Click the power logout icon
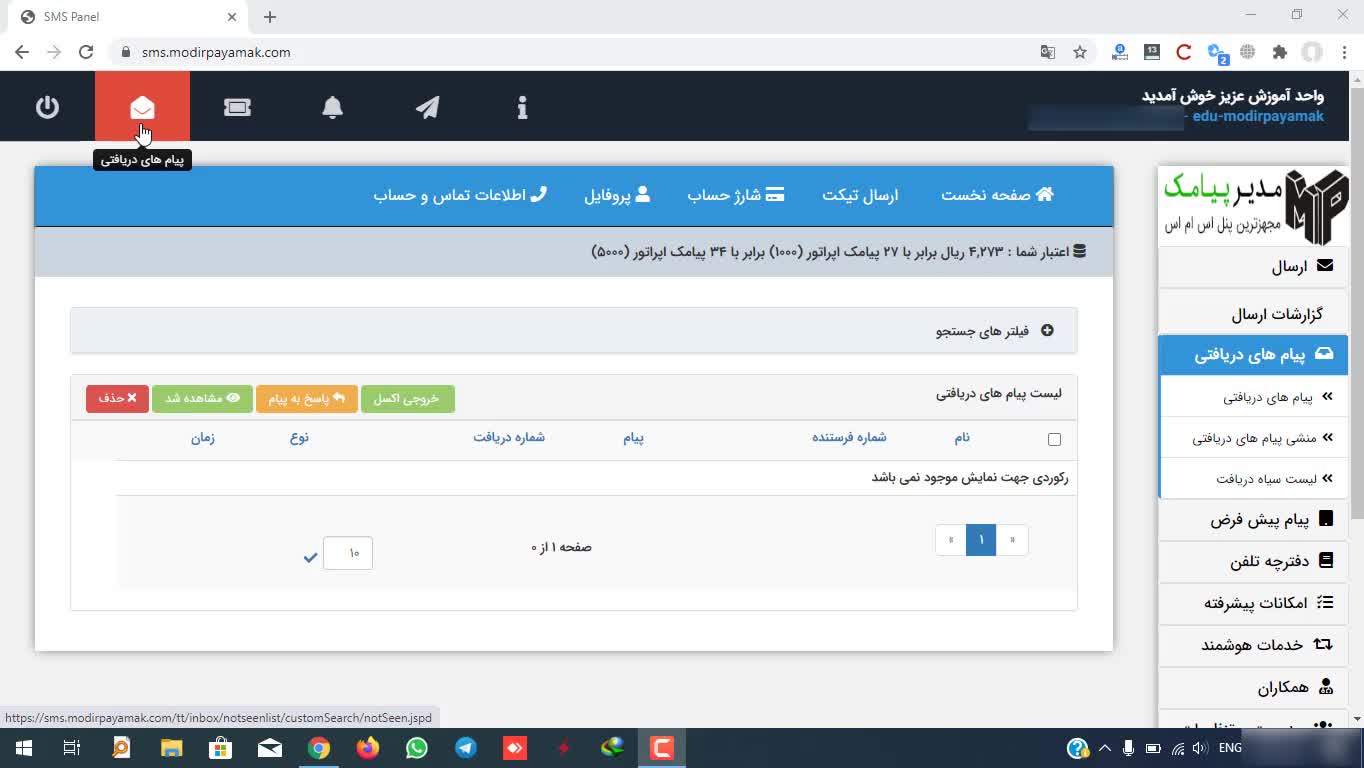This screenshot has width=1364, height=768. tap(47, 107)
